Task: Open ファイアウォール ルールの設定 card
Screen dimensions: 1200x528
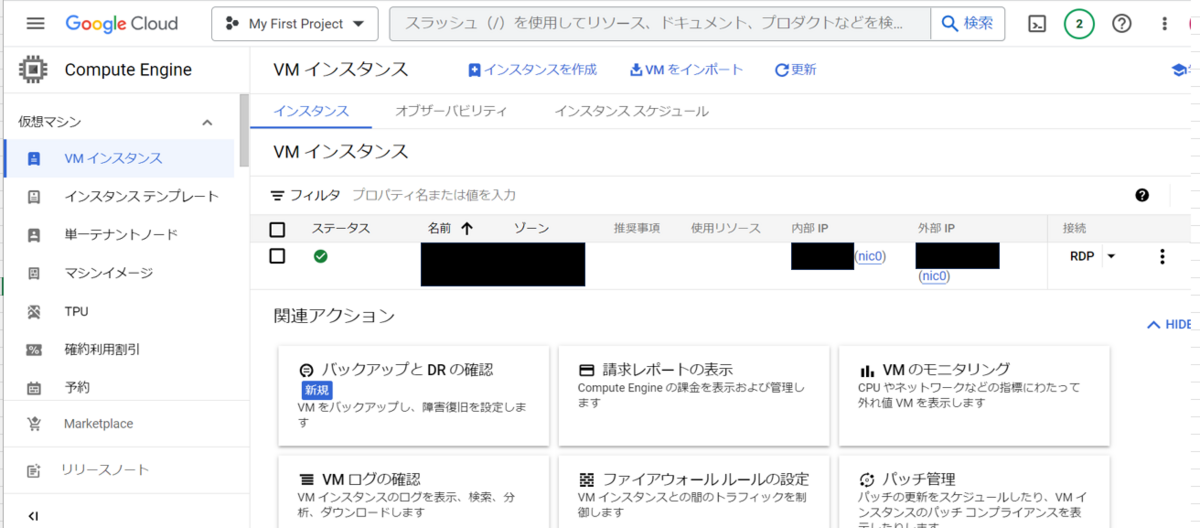Action: click(x=694, y=492)
